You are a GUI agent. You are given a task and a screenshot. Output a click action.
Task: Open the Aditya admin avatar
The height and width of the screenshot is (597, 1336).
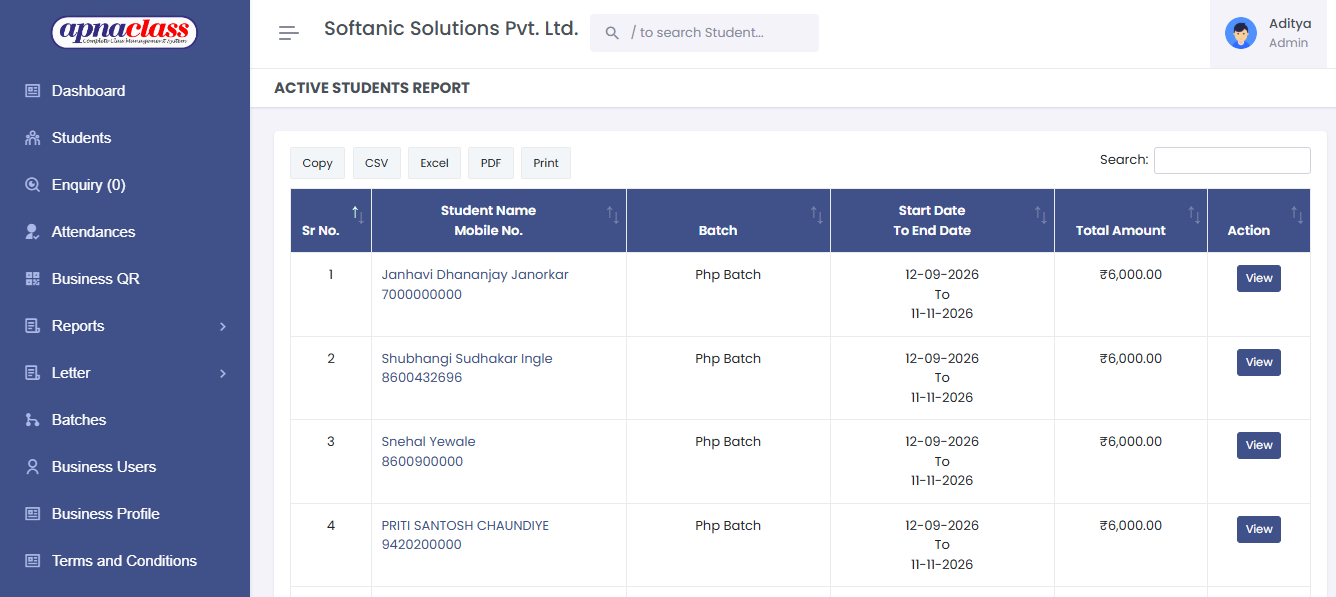(1241, 33)
